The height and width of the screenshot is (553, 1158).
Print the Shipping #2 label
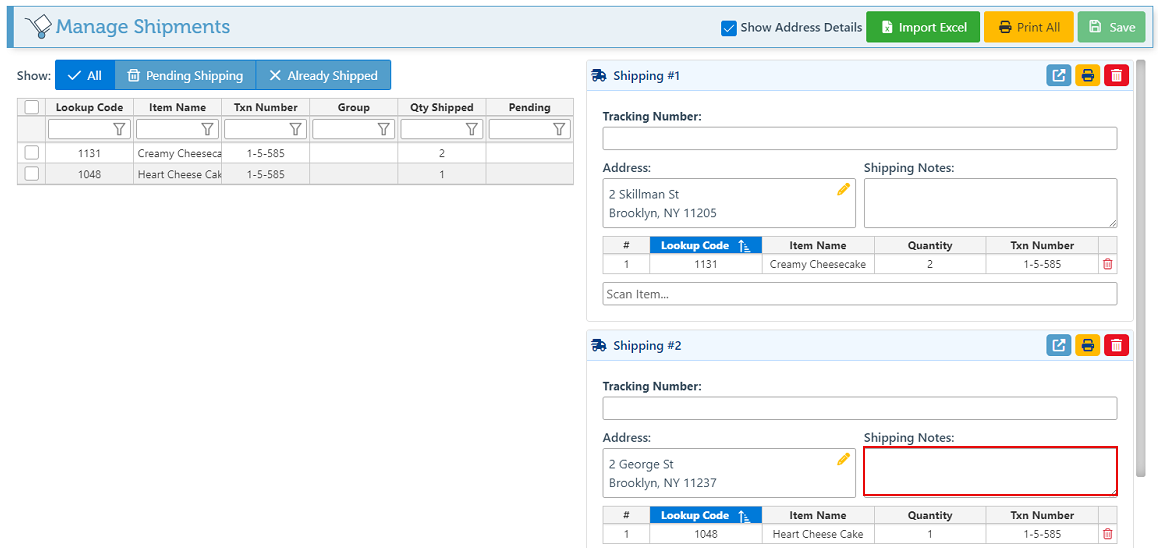click(1087, 346)
